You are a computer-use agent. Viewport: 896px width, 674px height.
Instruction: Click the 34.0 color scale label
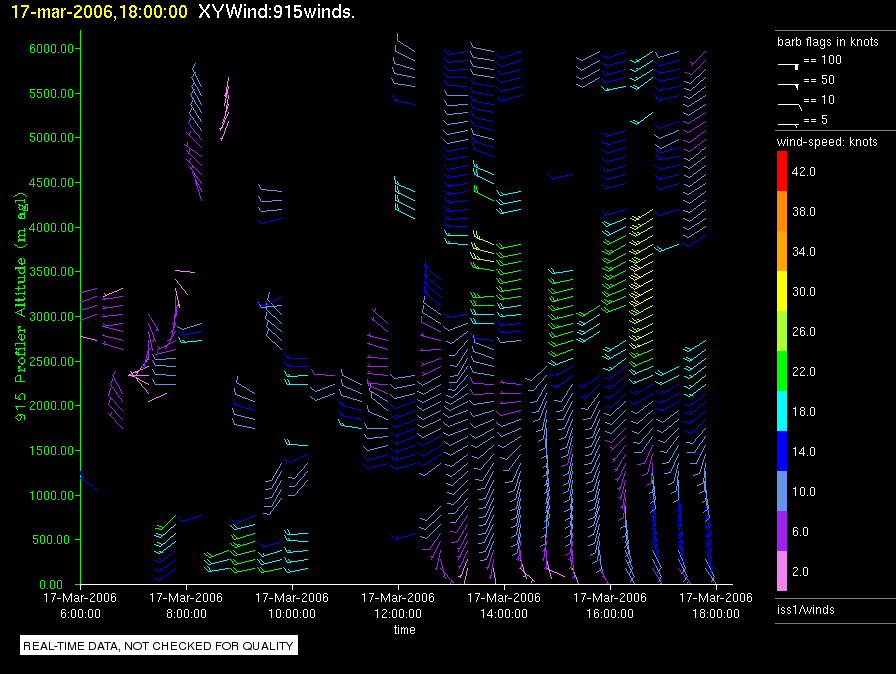[803, 251]
